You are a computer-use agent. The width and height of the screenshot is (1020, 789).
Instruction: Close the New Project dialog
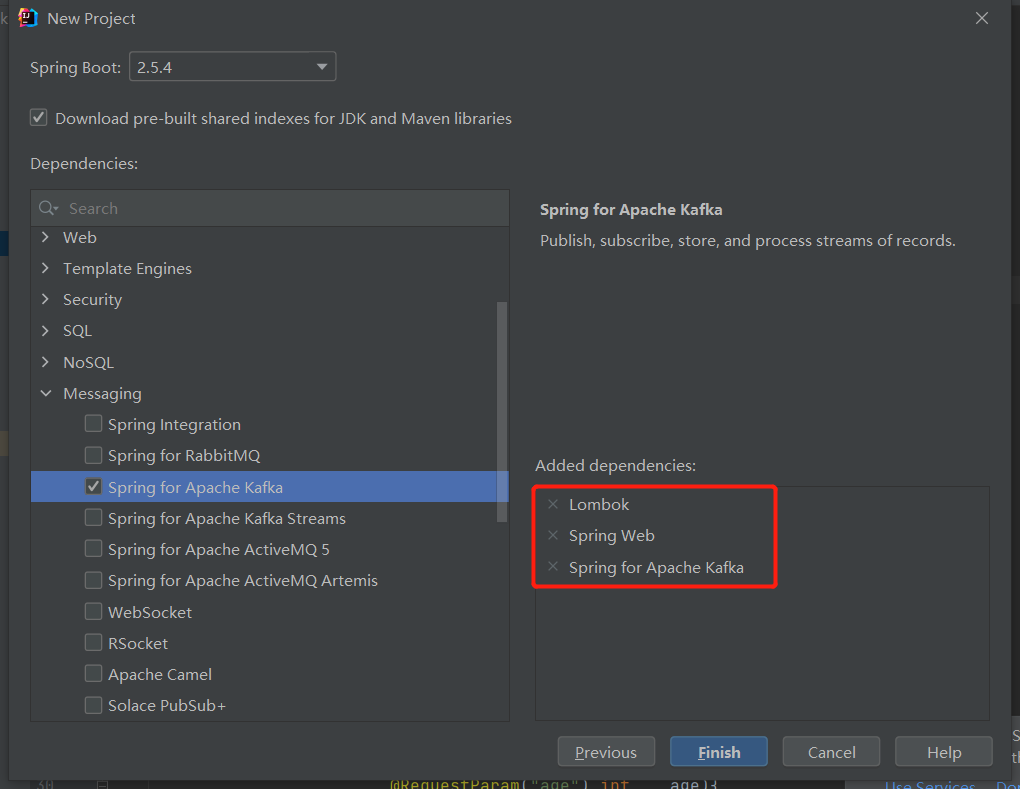[x=982, y=18]
